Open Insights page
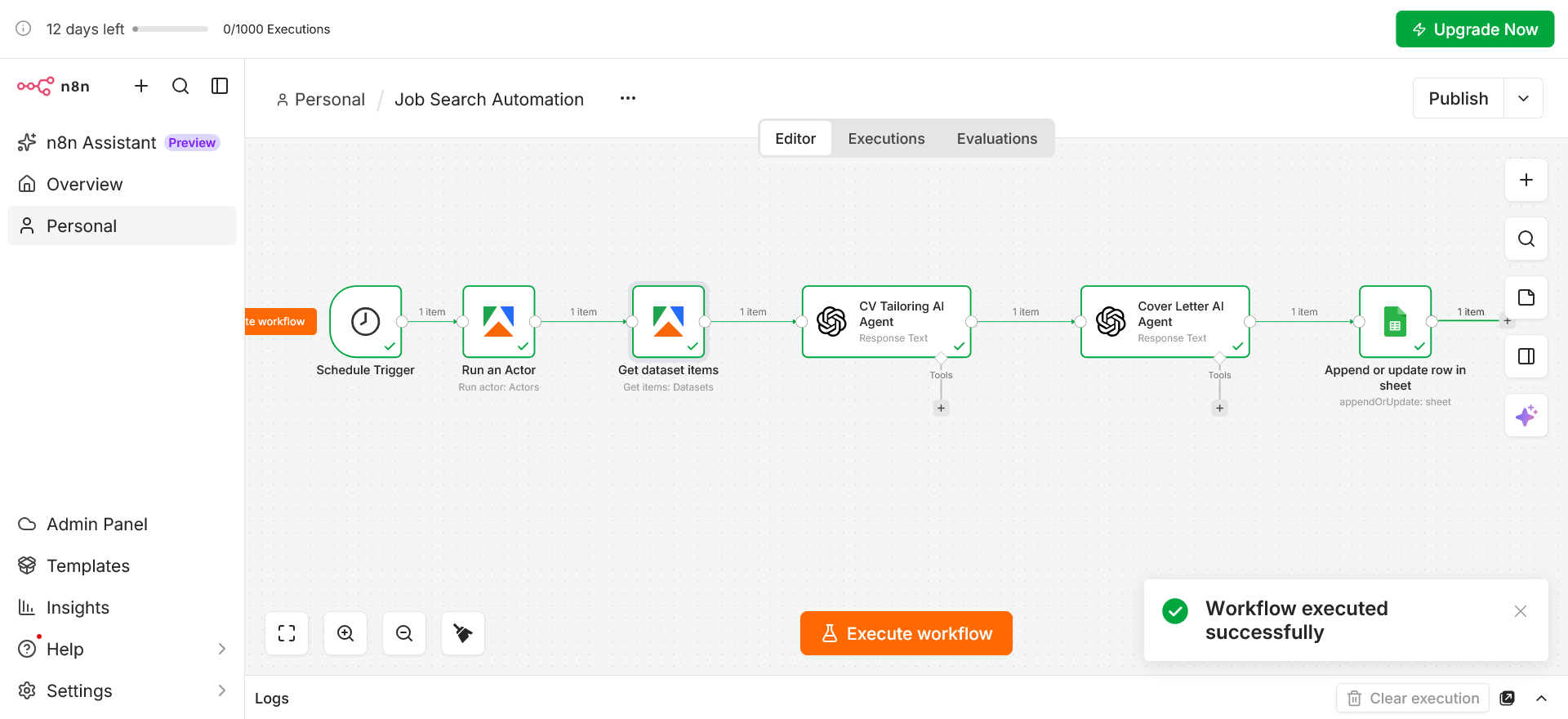This screenshot has height=719, width=1568. click(x=122, y=608)
